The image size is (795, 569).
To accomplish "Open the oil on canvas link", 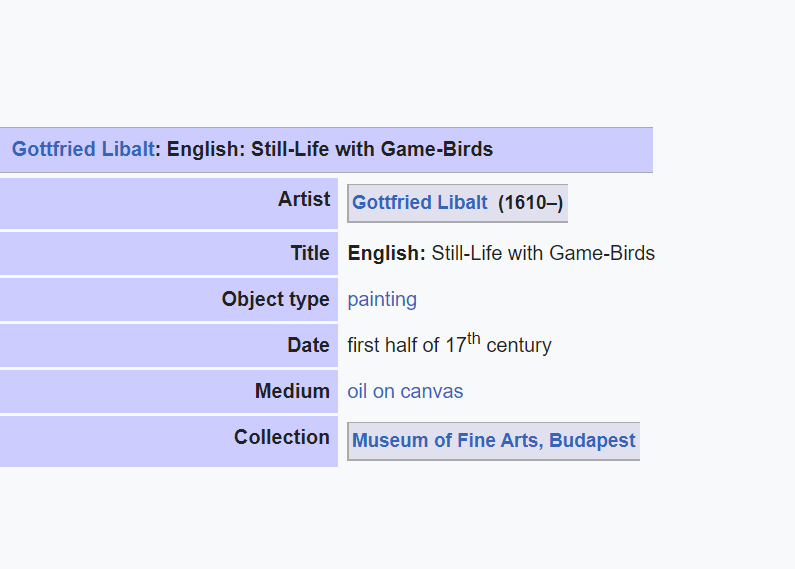I will click(x=405, y=392).
